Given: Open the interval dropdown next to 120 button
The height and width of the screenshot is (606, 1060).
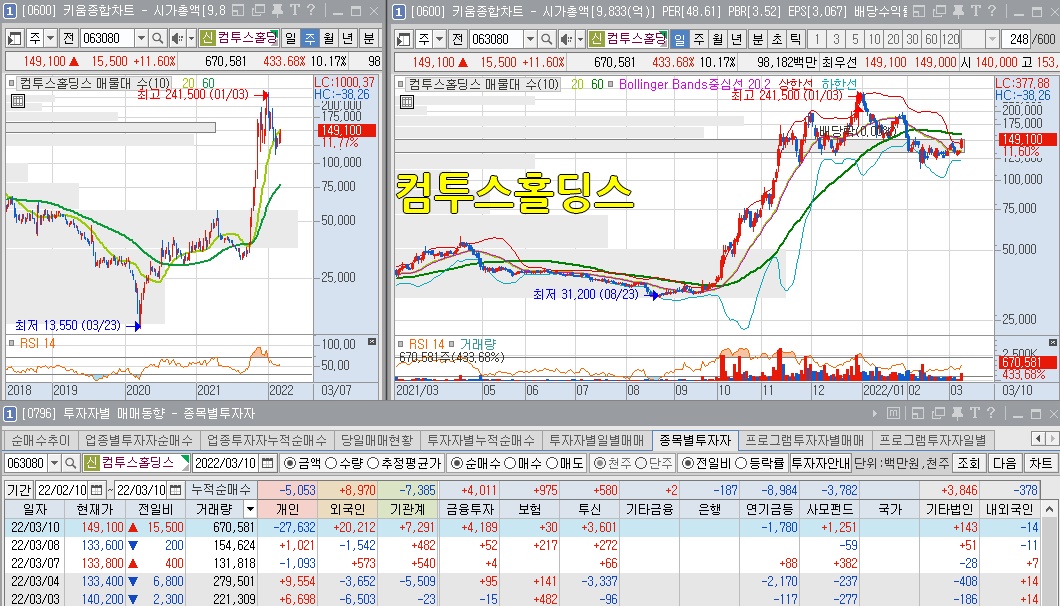Looking at the screenshot, I should click(992, 39).
